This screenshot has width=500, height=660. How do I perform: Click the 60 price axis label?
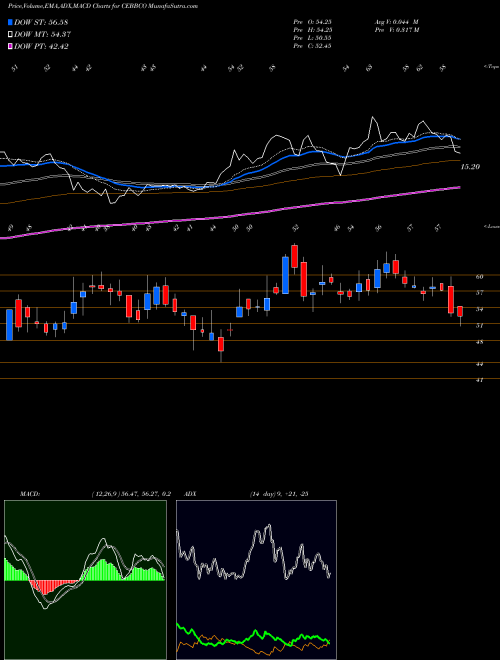479,277
